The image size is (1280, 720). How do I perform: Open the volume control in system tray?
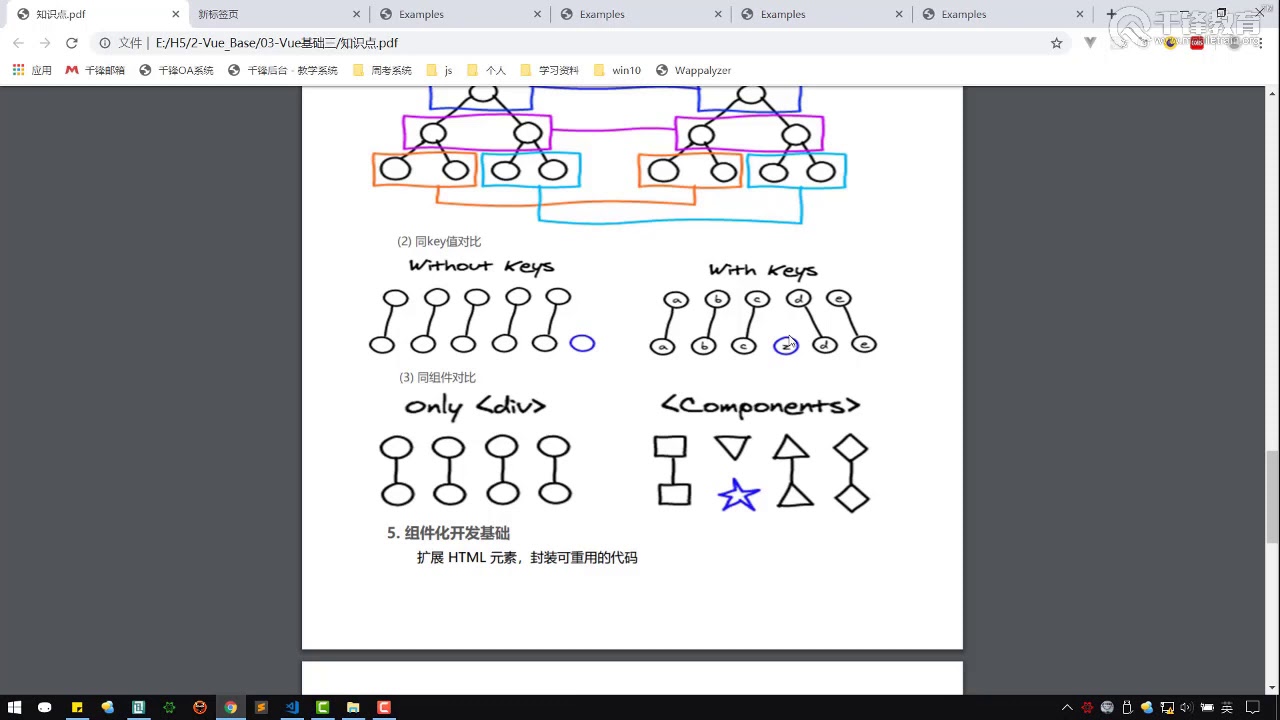(1186, 707)
